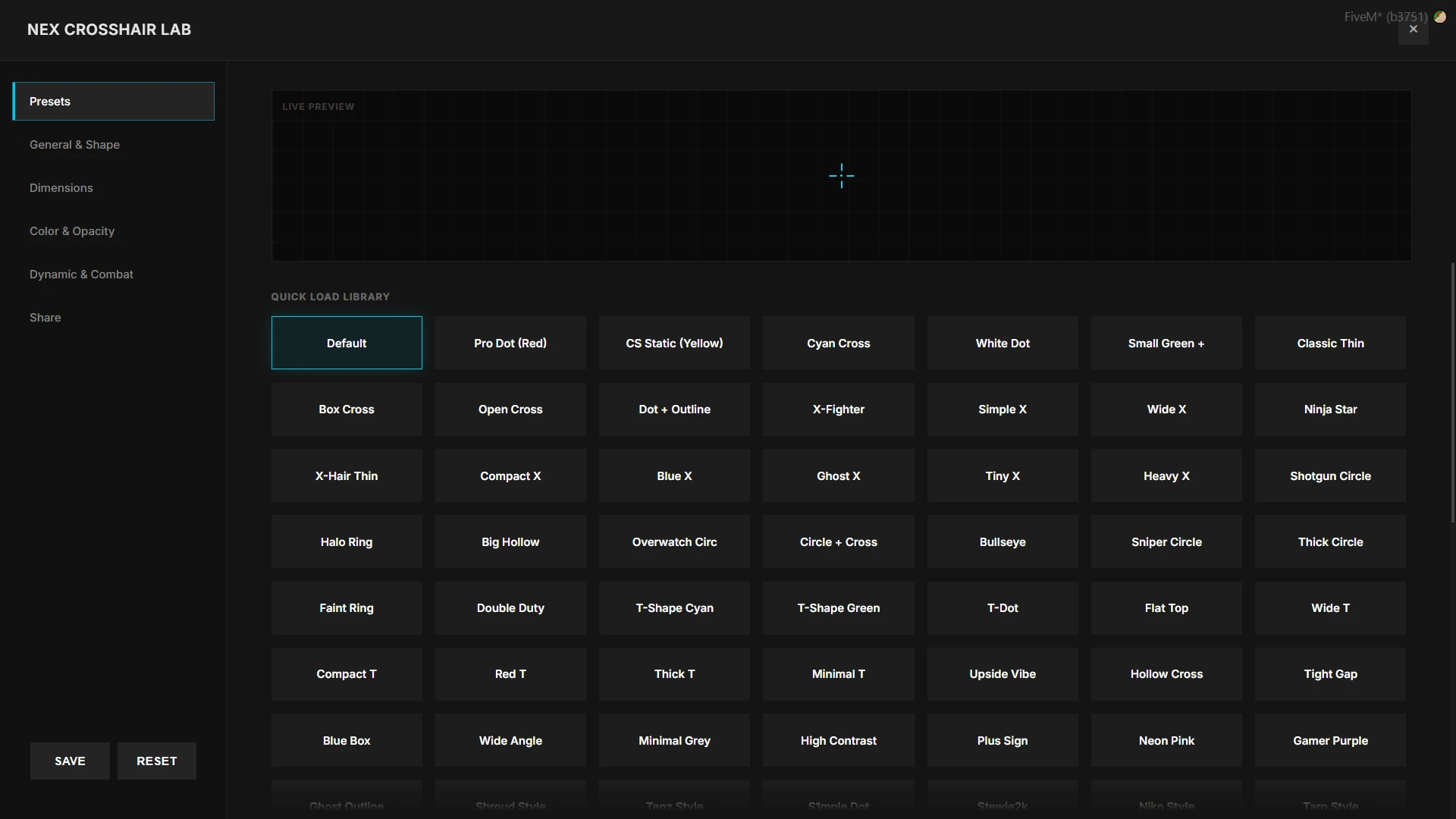Image resolution: width=1456 pixels, height=819 pixels.
Task: Load the Blue X preset
Action: [674, 475]
